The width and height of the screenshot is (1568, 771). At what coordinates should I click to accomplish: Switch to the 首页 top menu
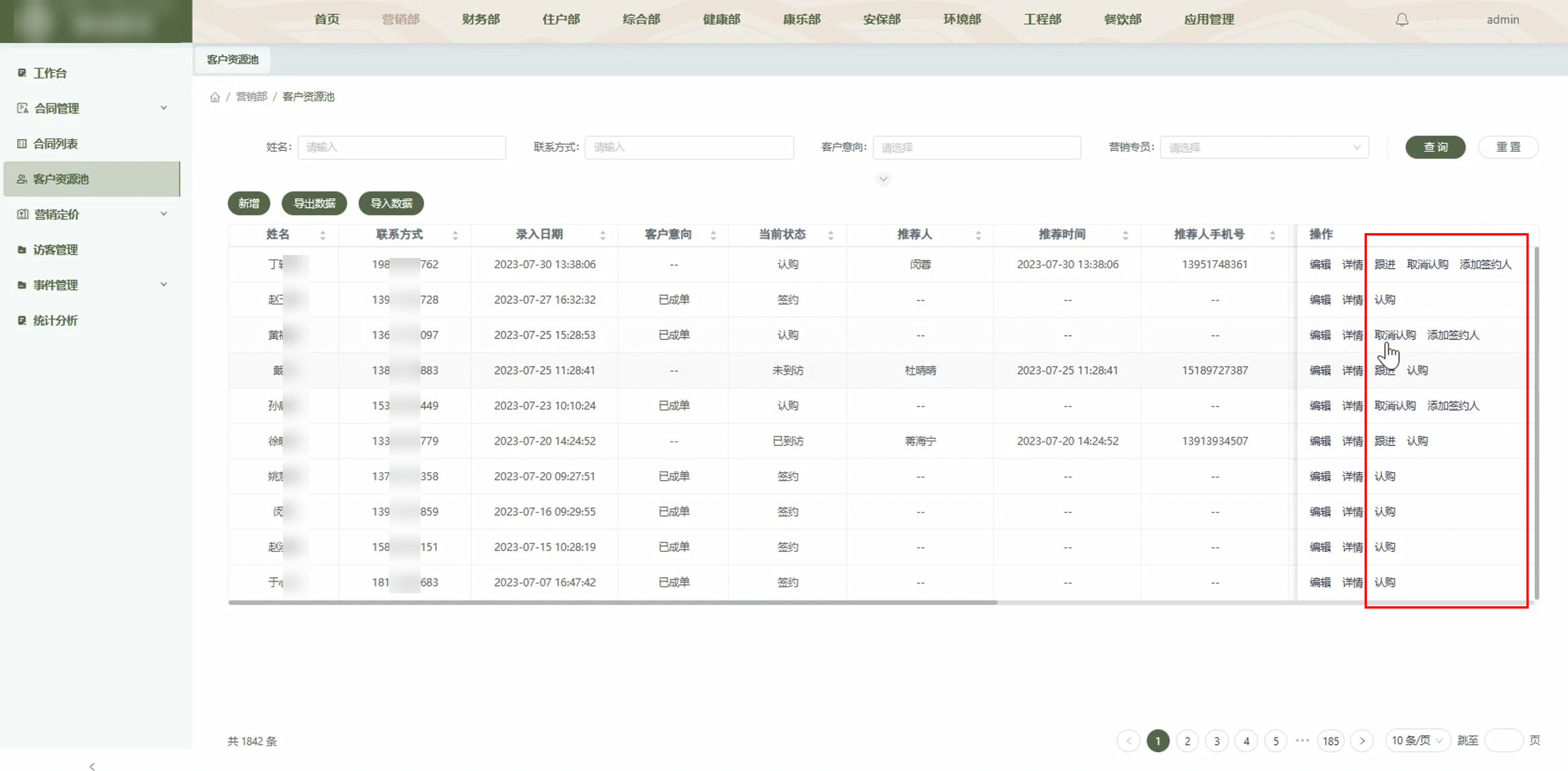click(x=327, y=20)
